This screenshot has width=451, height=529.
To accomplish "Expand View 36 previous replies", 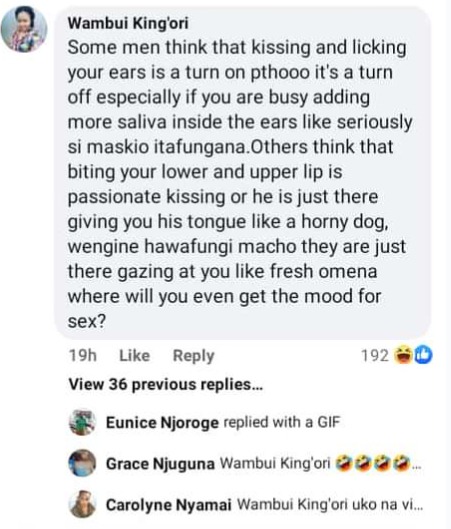I will [x=165, y=384].
